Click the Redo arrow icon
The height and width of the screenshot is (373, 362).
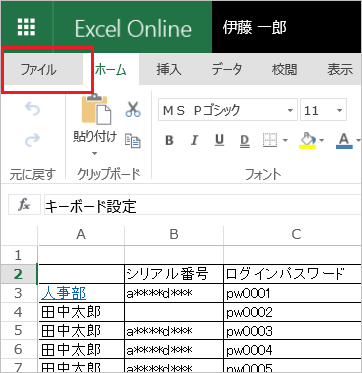(33, 140)
